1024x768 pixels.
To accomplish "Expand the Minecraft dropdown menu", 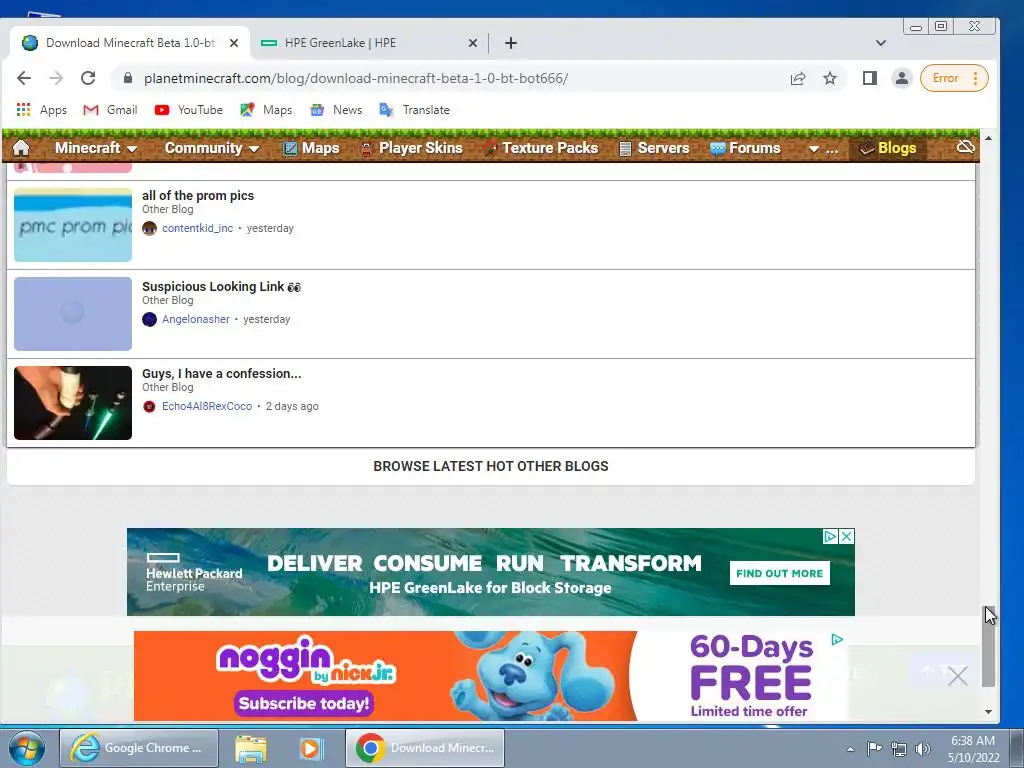I will pos(95,148).
